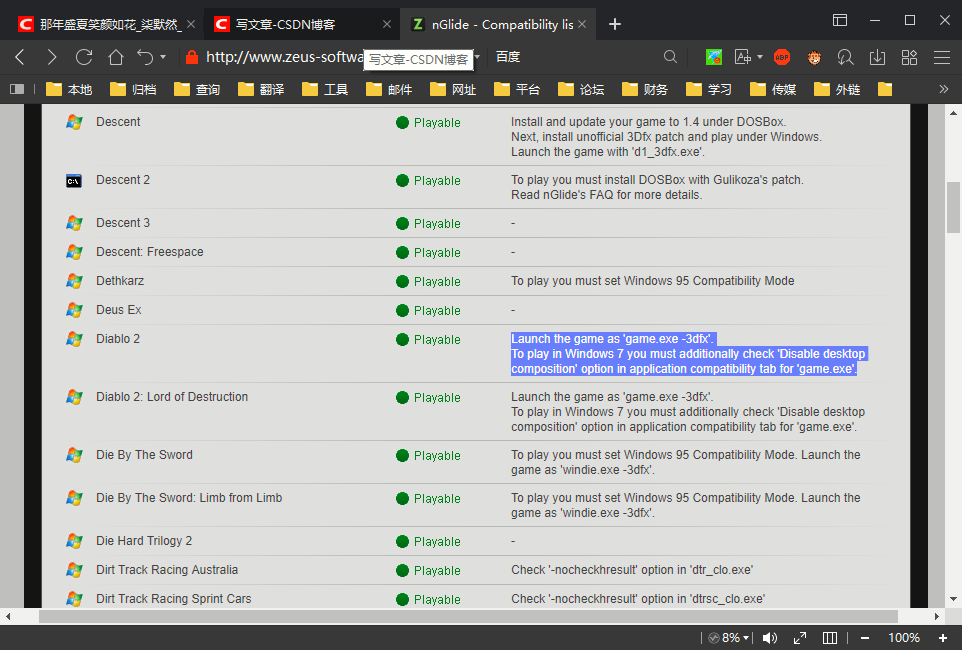Click the Windows icon beside Dethkarz

(74, 281)
